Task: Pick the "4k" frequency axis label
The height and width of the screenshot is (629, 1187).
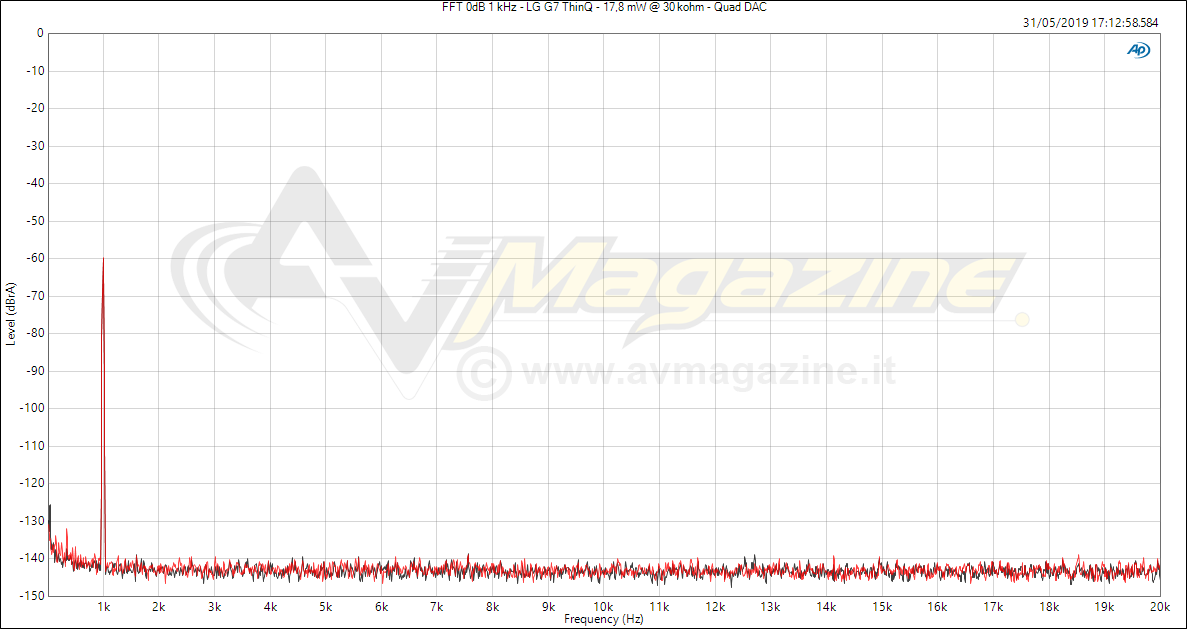Action: click(270, 607)
